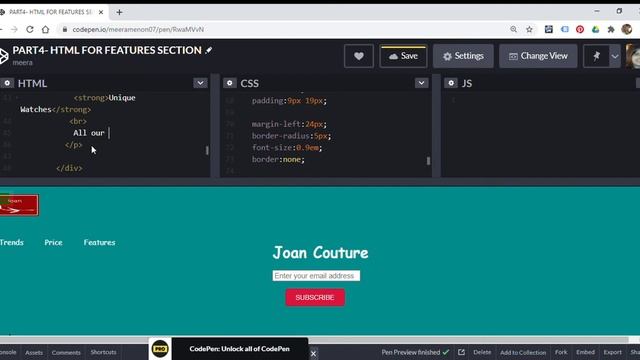Open CSS editor settings gear
Screen dimensions: 640x360
pyautogui.click(x=230, y=83)
